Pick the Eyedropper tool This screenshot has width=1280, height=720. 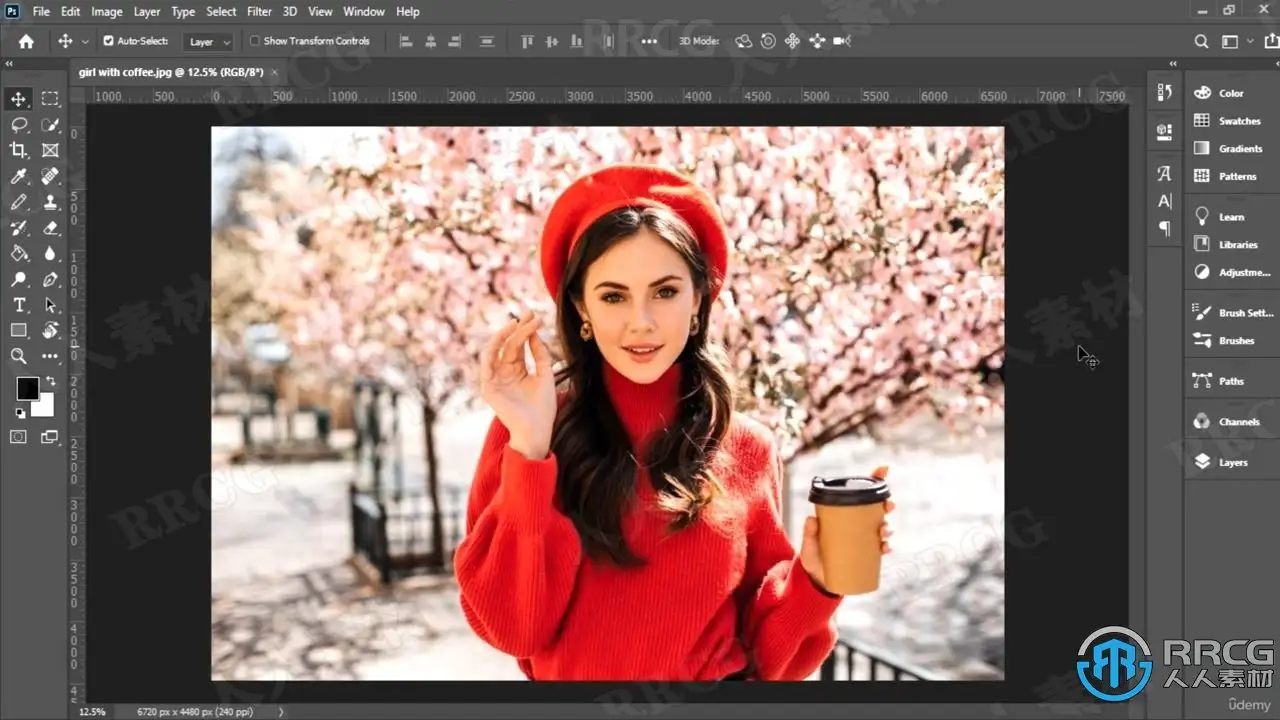click(18, 176)
